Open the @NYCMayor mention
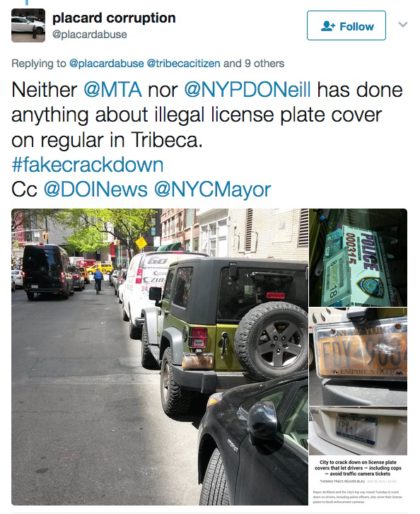 pyautogui.click(x=212, y=190)
